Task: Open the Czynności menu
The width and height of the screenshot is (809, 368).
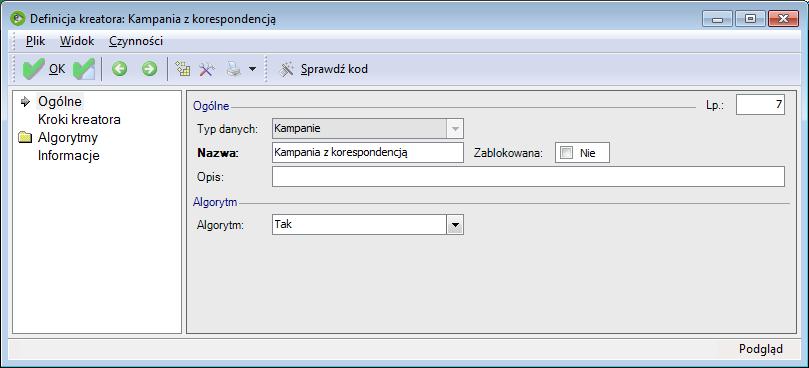Action: (x=136, y=41)
